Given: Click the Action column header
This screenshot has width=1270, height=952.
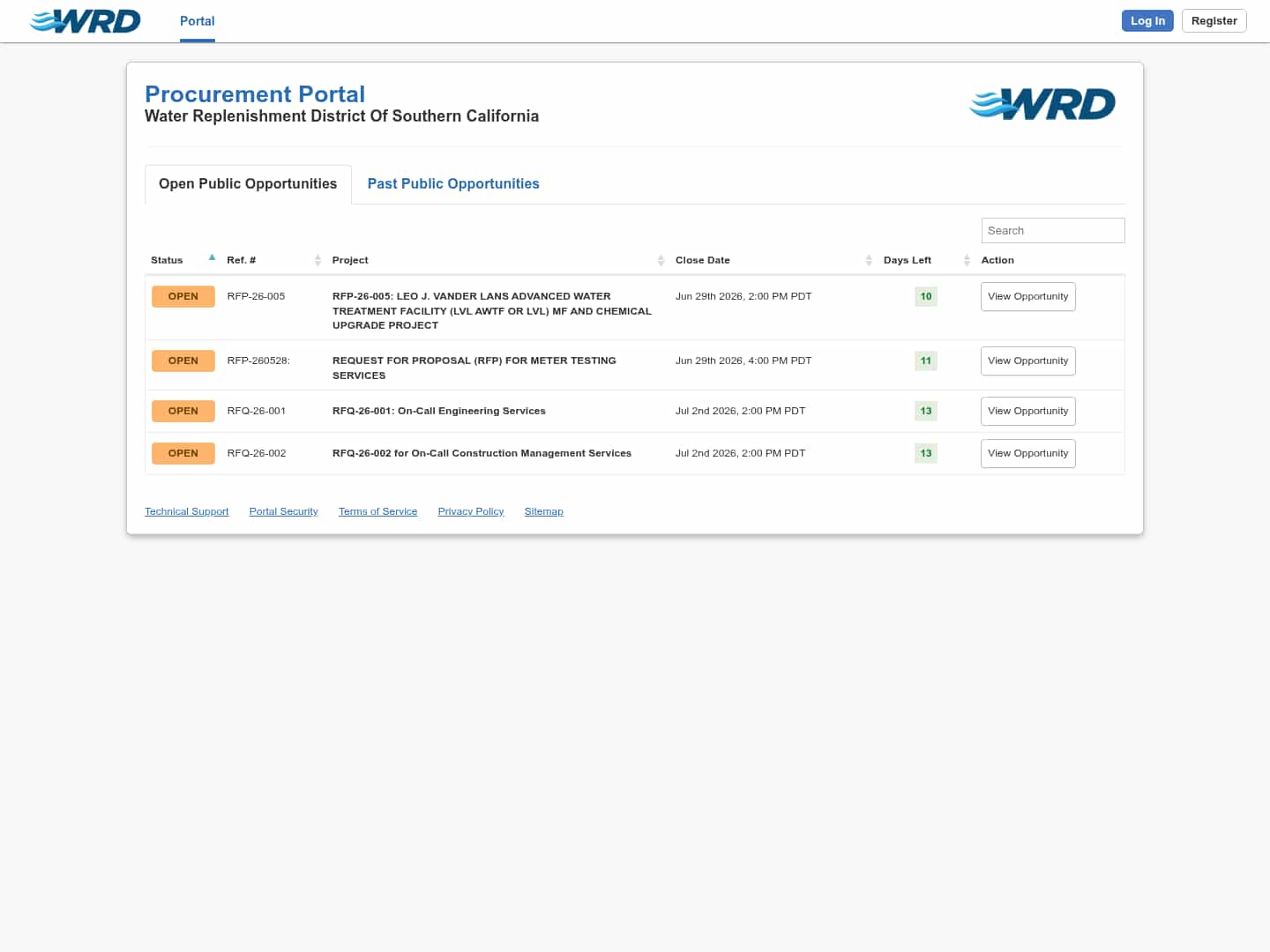Looking at the screenshot, I should pyautogui.click(x=997, y=260).
